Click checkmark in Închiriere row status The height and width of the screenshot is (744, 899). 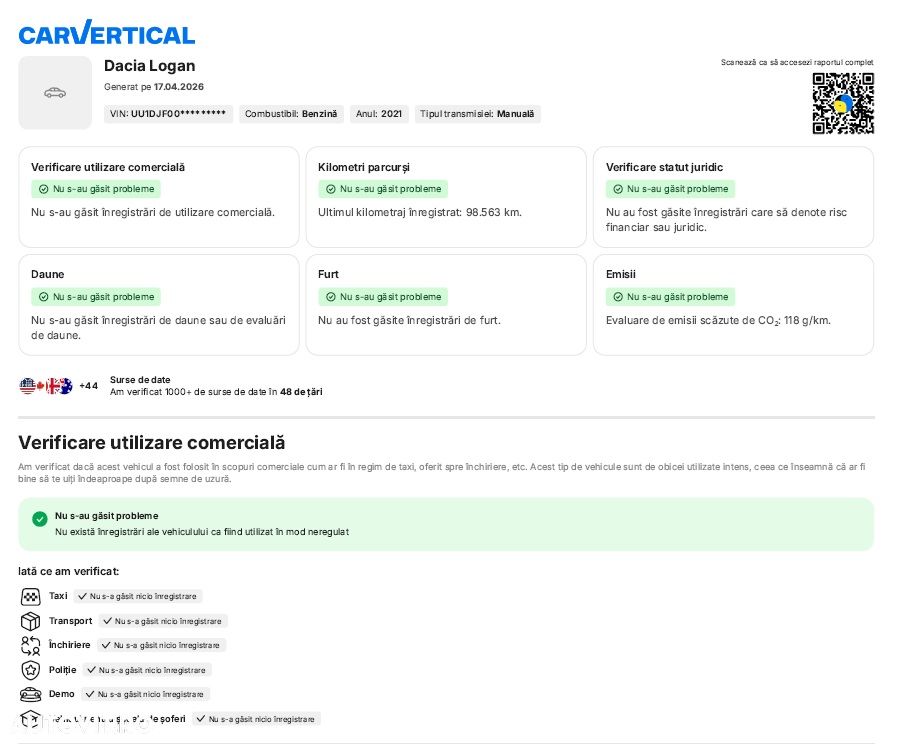coord(106,645)
